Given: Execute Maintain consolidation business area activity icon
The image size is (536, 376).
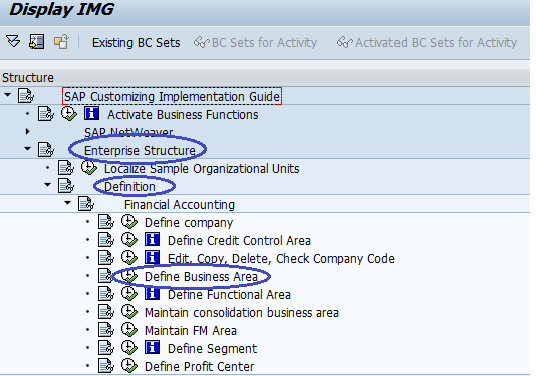Looking at the screenshot, I should [x=130, y=312].
